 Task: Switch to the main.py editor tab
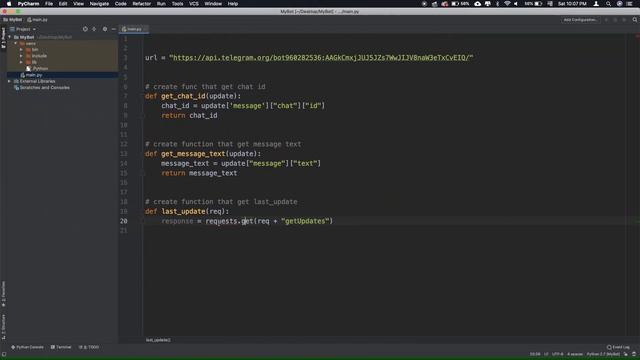click(133, 29)
